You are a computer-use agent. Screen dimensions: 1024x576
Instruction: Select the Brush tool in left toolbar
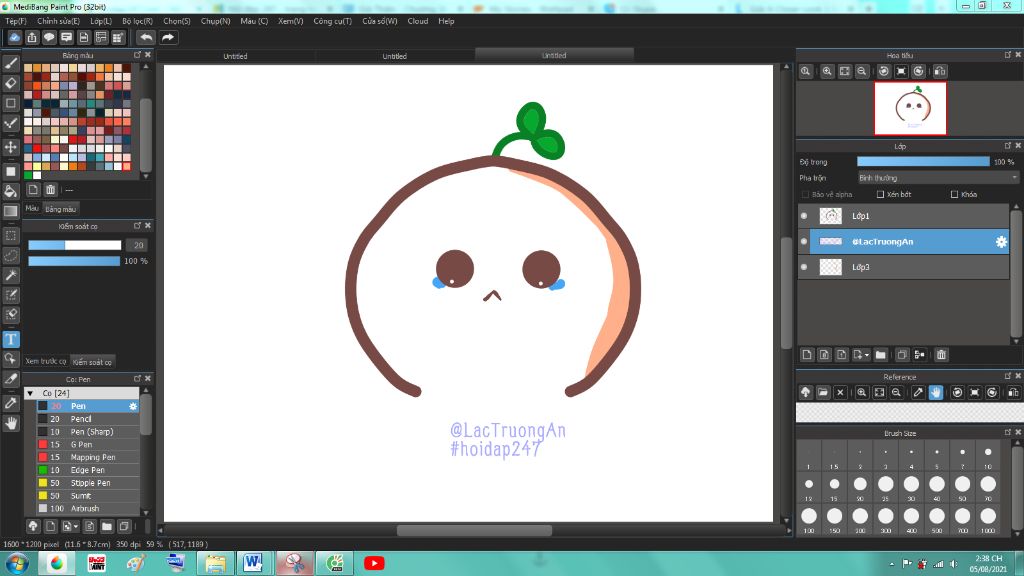pyautogui.click(x=11, y=63)
